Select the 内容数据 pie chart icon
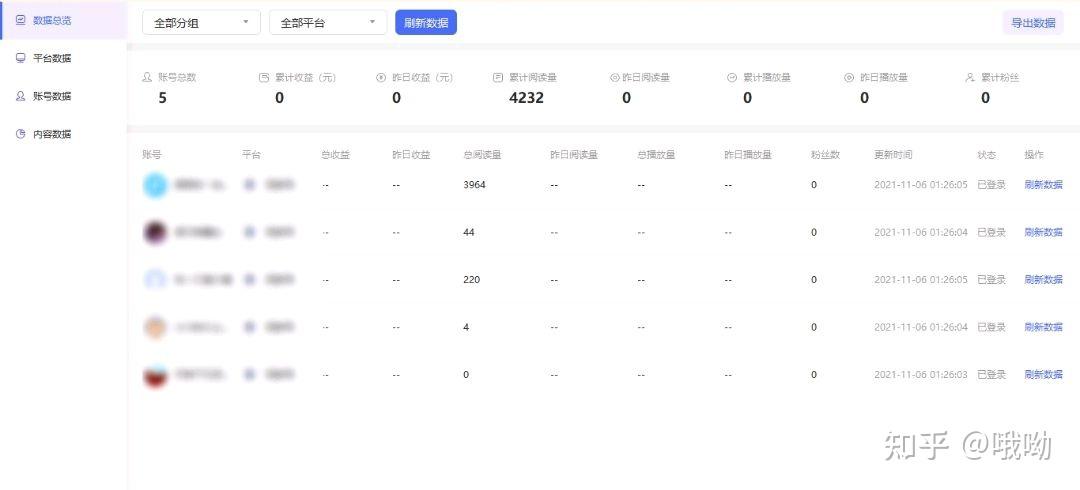This screenshot has height=490, width=1080. pyautogui.click(x=21, y=134)
